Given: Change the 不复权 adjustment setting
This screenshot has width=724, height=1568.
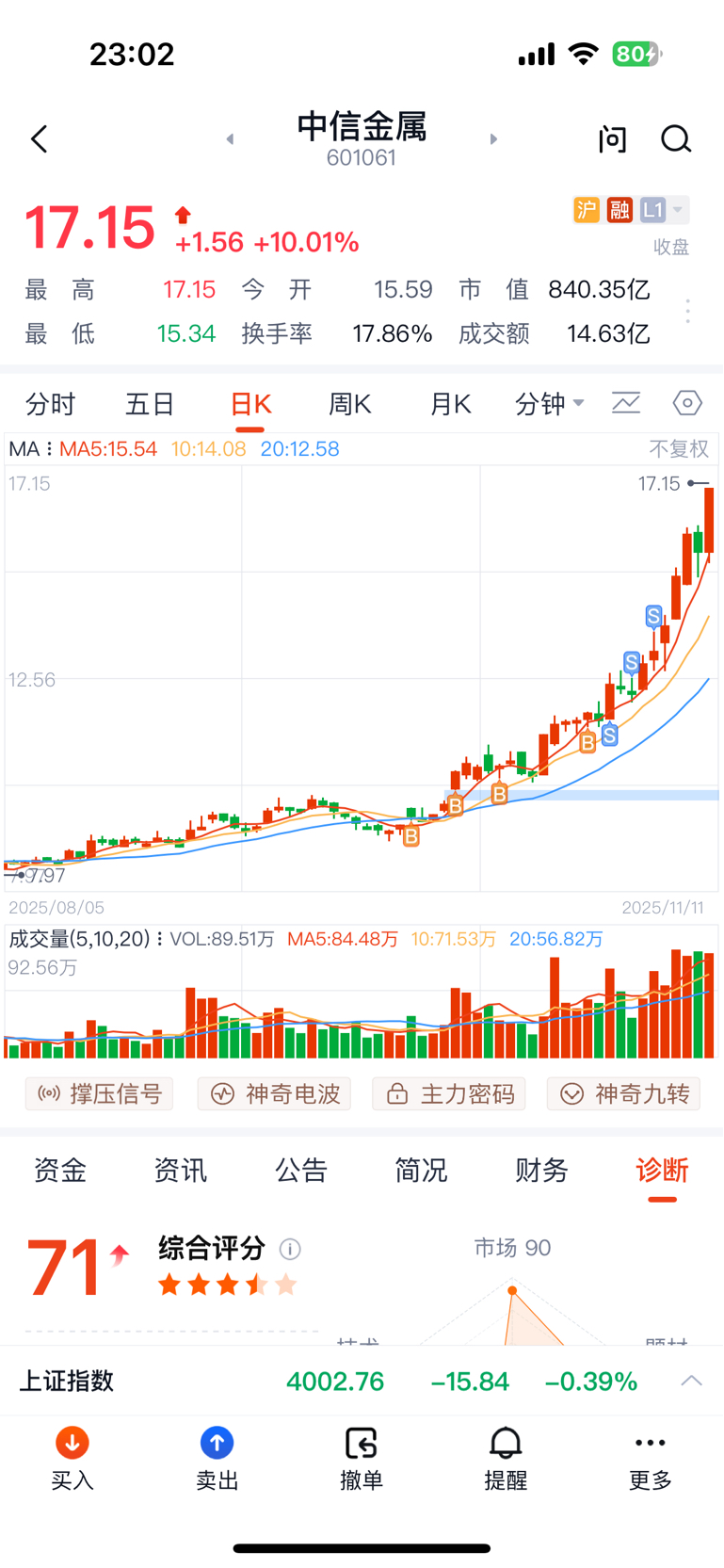Looking at the screenshot, I should (679, 449).
